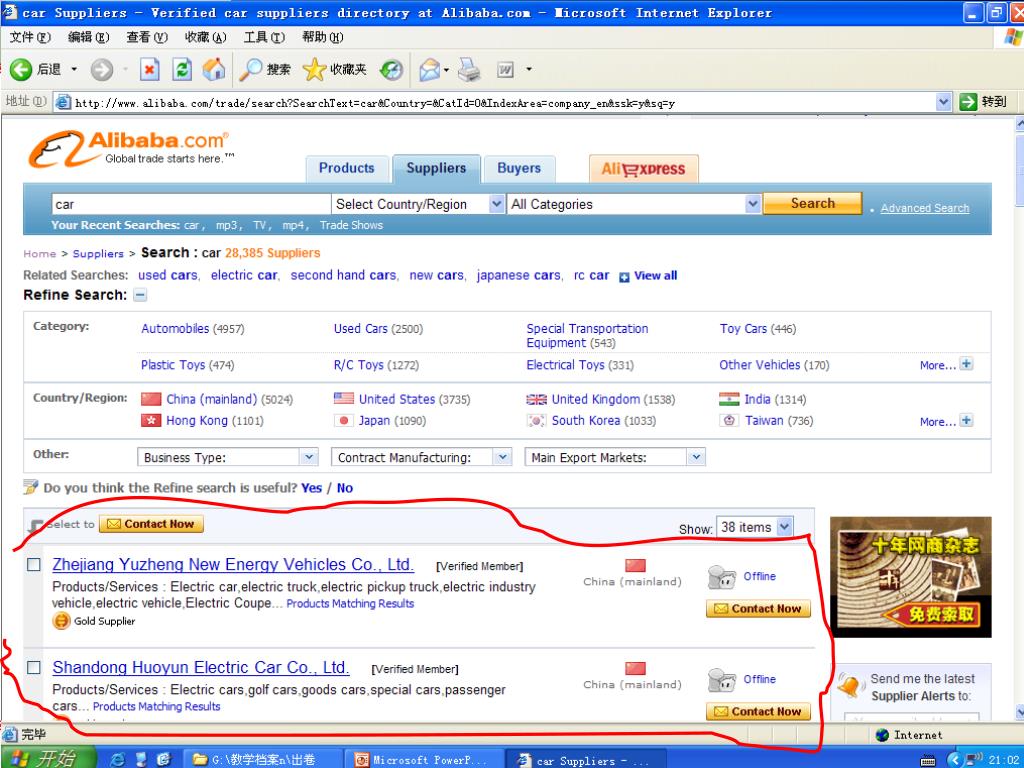Image resolution: width=1024 pixels, height=768 pixels.
Task: Click Zhejiang Yuzheng offline chat icon
Action: (x=722, y=577)
